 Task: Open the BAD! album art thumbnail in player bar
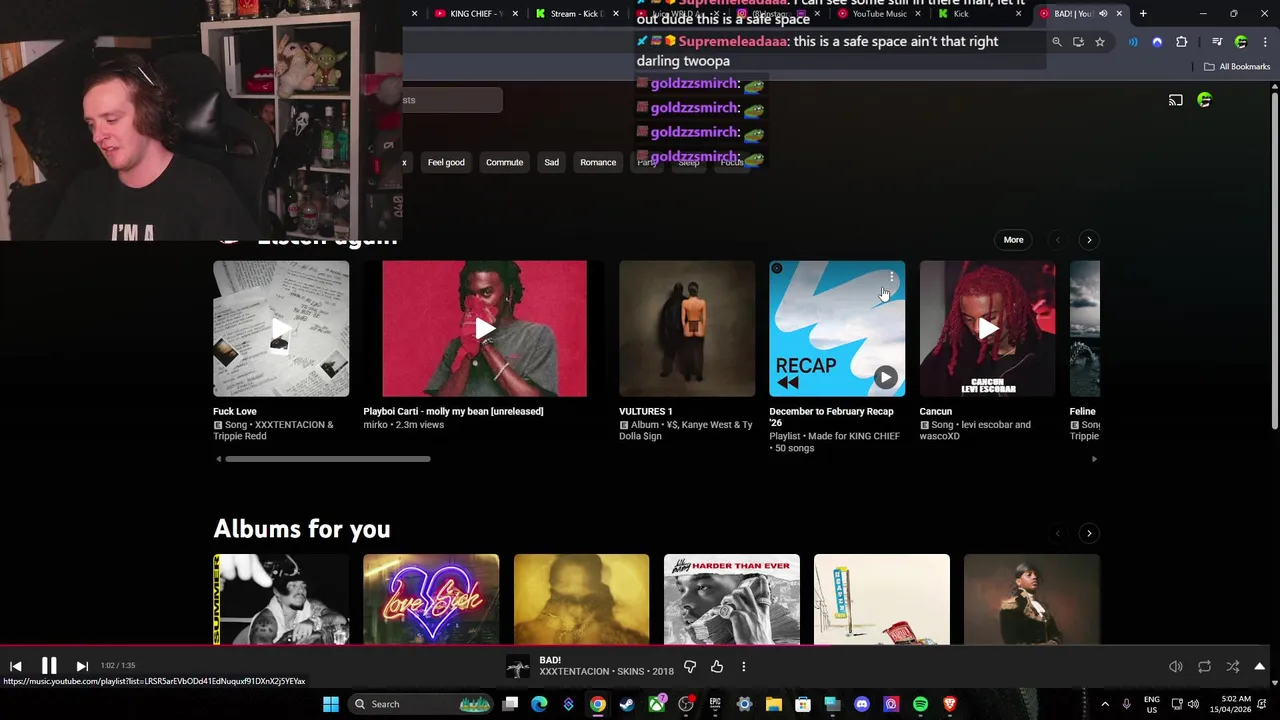coord(518,667)
